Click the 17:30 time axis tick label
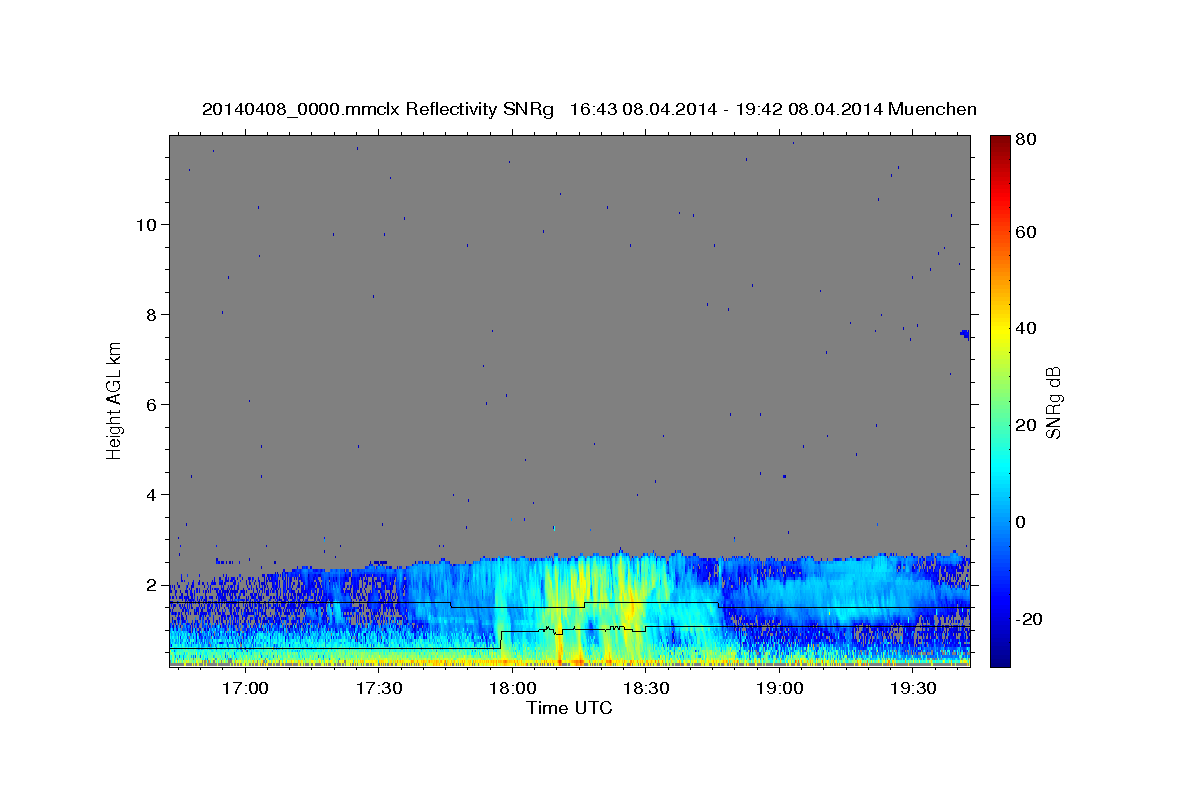The height and width of the screenshot is (800, 1200). pos(378,689)
